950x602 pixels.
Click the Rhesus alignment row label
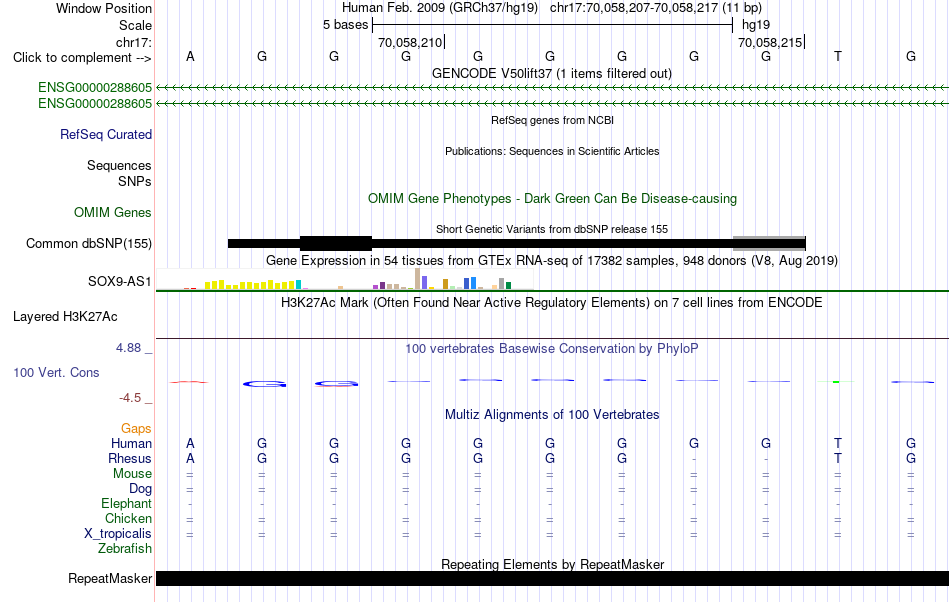click(130, 458)
